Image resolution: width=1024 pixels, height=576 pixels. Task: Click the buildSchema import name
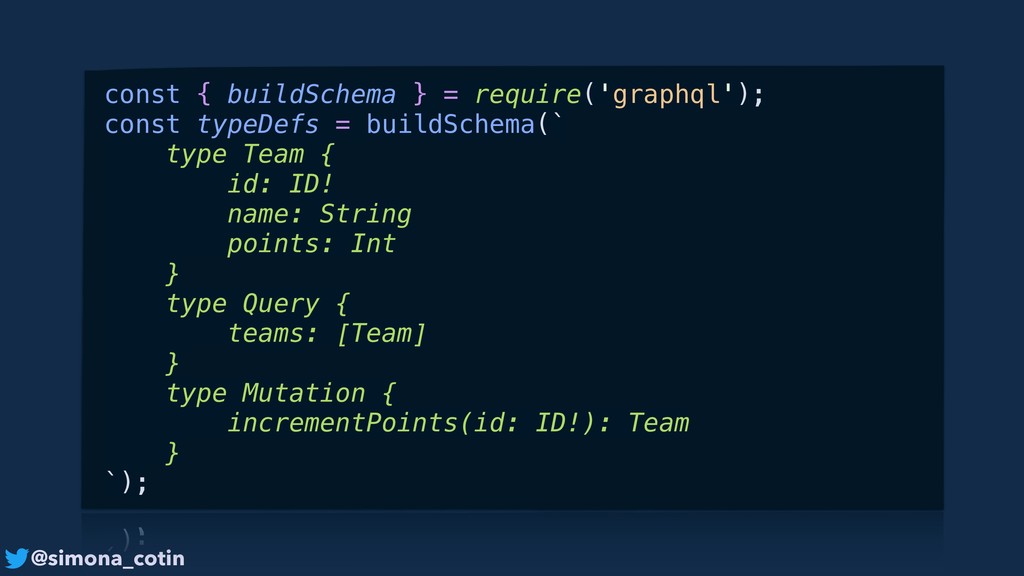point(312,95)
